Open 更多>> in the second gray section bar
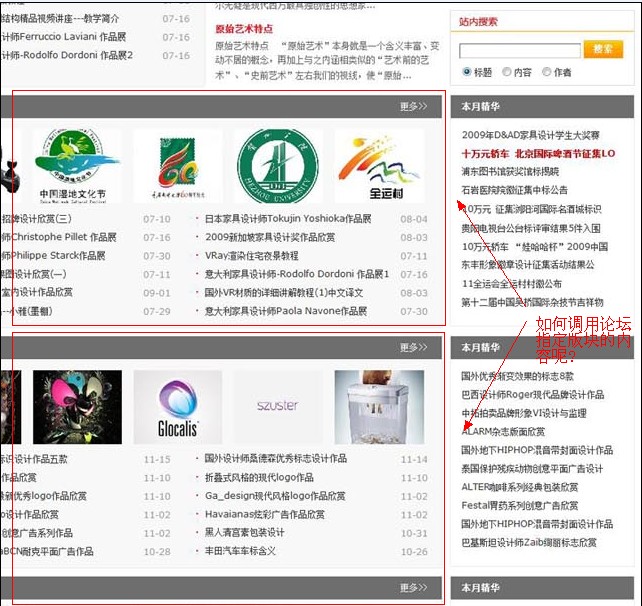This screenshot has height=606, width=642. (413, 348)
